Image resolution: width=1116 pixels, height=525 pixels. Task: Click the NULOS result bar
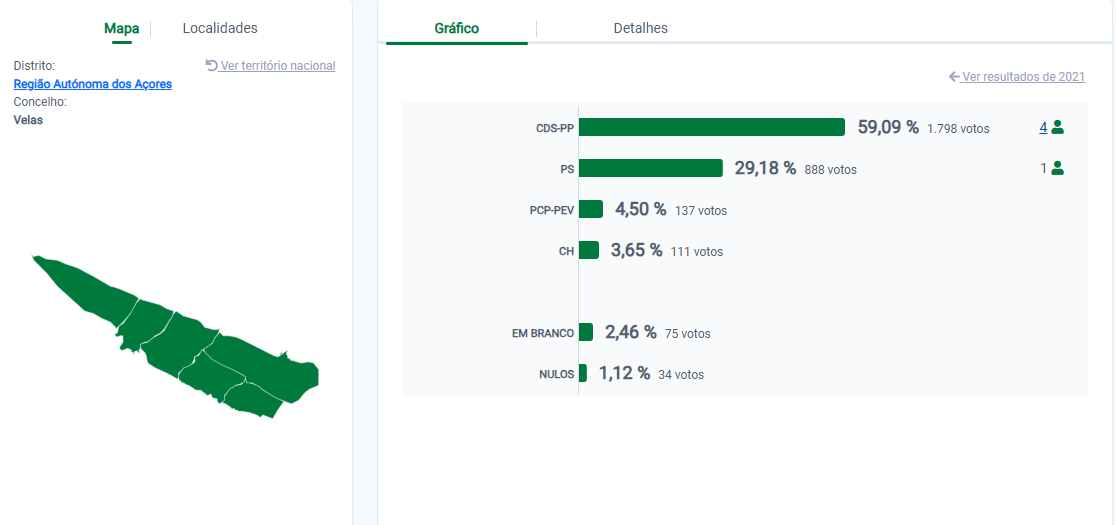click(x=582, y=373)
